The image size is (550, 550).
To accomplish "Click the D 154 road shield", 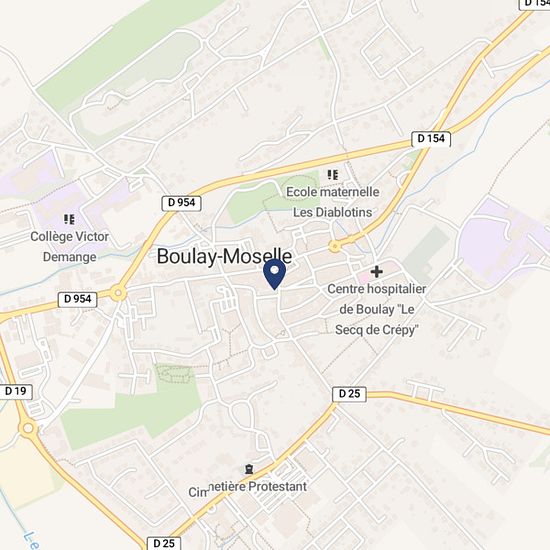I will 431,139.
